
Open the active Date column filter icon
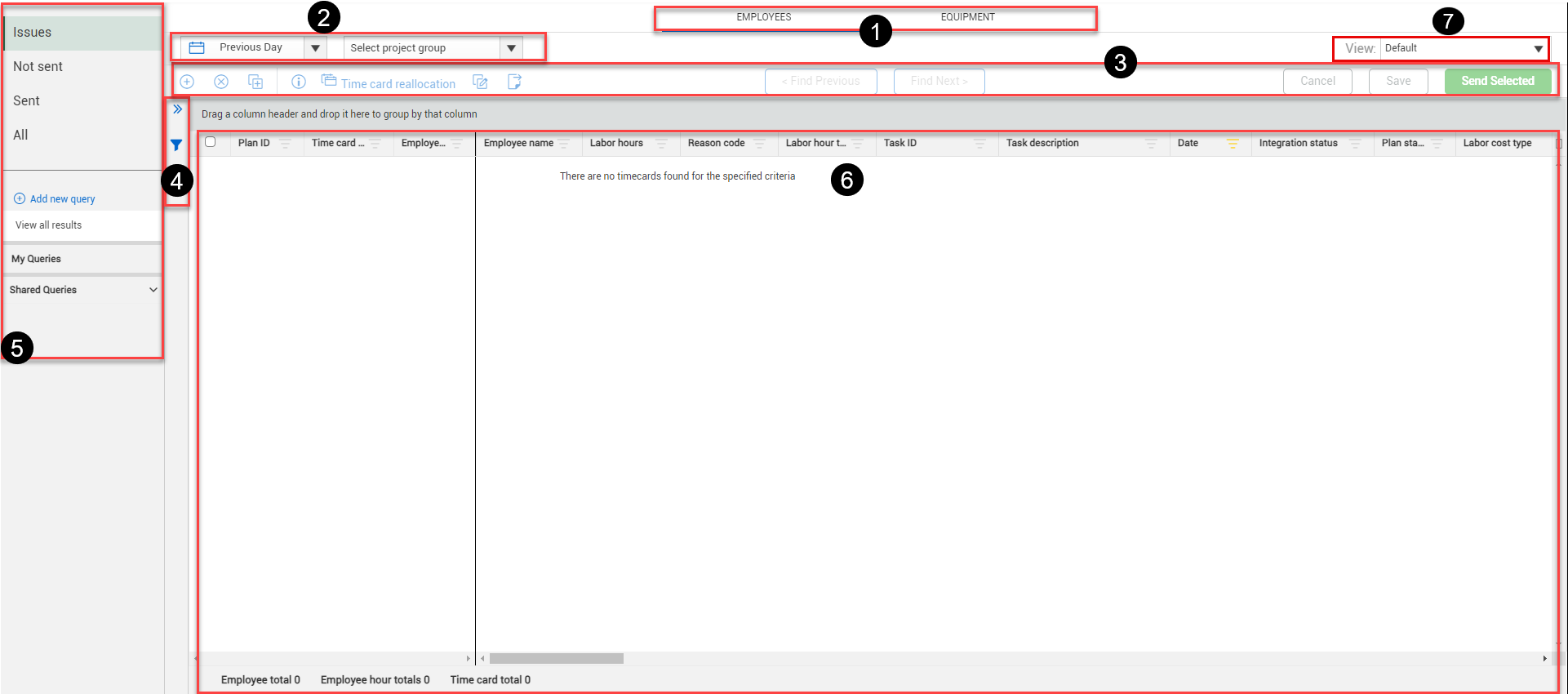1233,144
